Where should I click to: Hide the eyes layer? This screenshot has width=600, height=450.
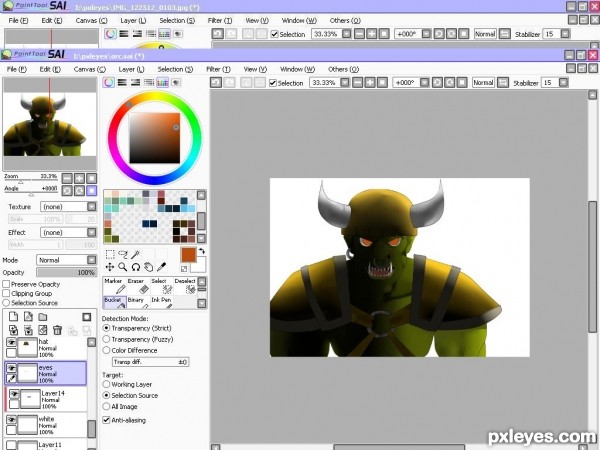pyautogui.click(x=11, y=368)
